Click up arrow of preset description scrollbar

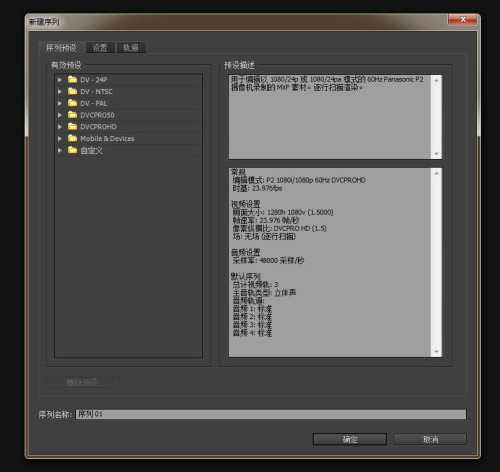(x=436, y=80)
